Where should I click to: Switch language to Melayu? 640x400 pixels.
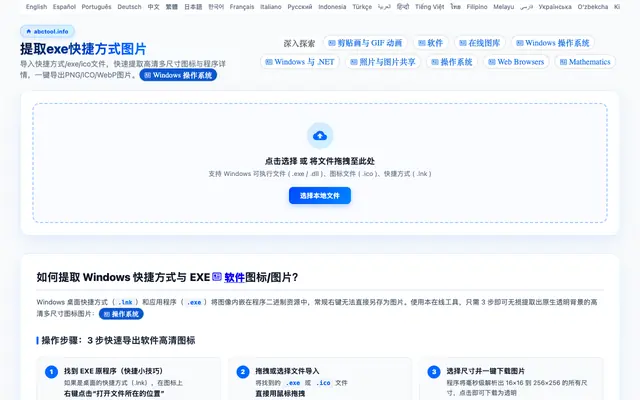pyautogui.click(x=503, y=7)
